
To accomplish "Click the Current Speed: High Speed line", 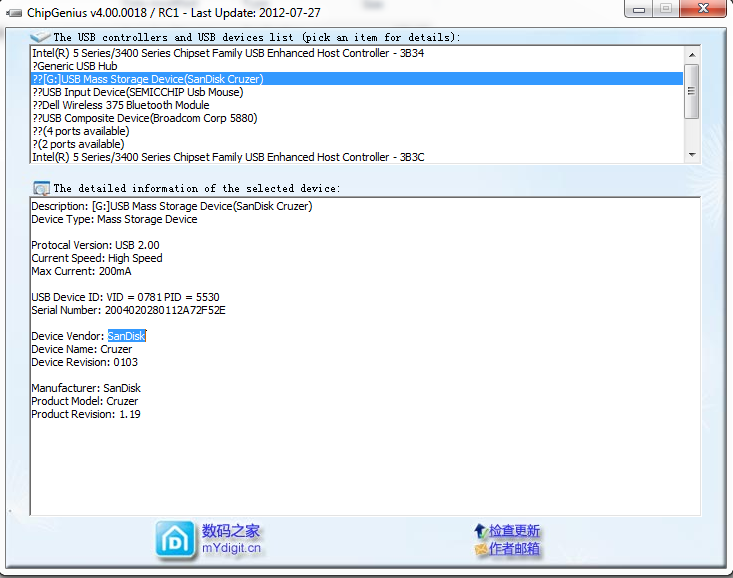I will (97, 258).
